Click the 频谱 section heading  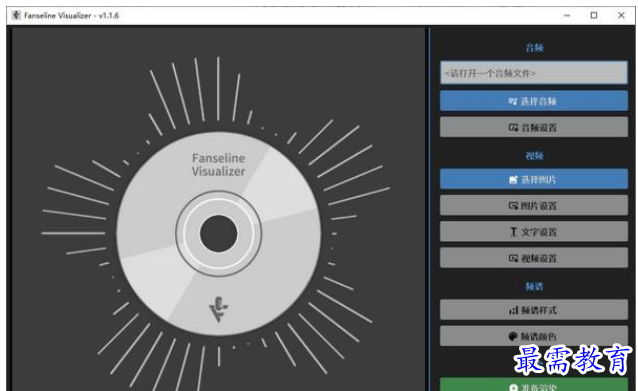click(534, 286)
